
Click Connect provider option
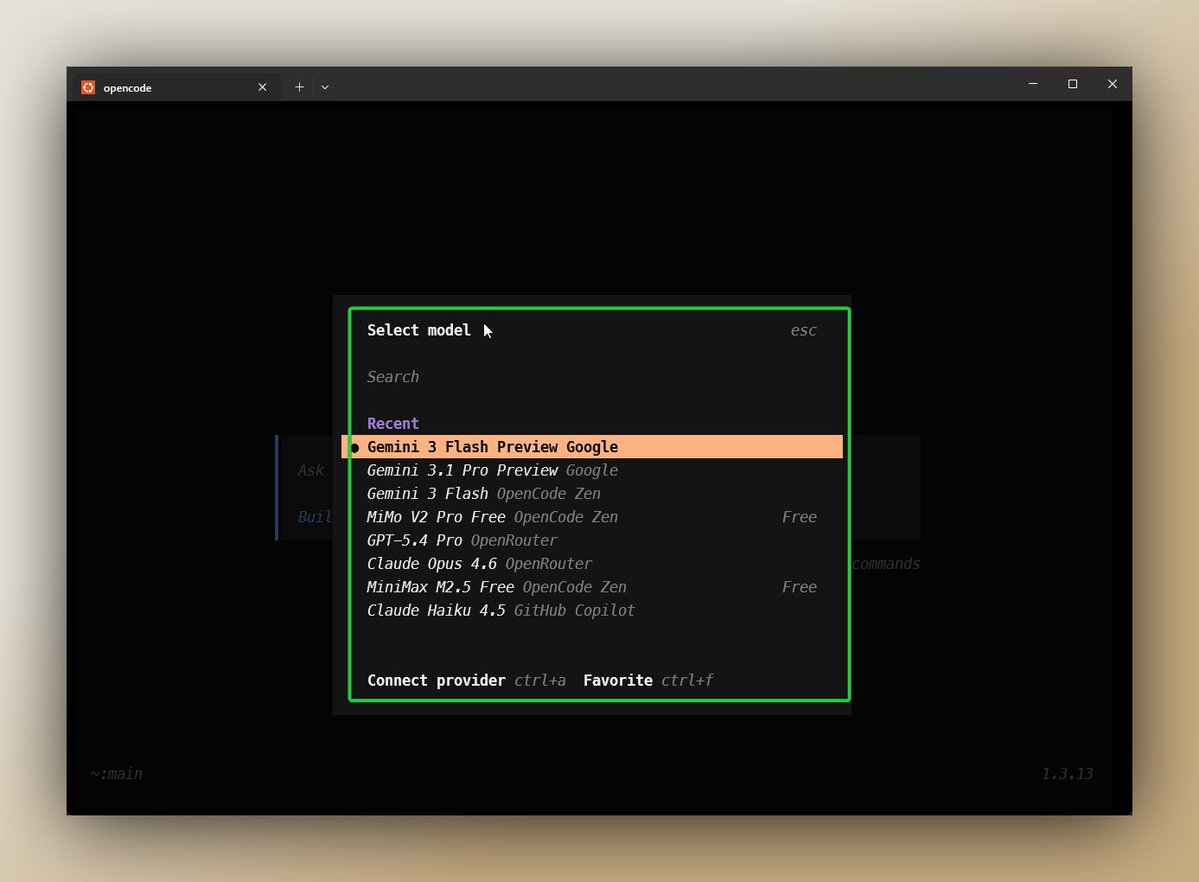(466, 681)
